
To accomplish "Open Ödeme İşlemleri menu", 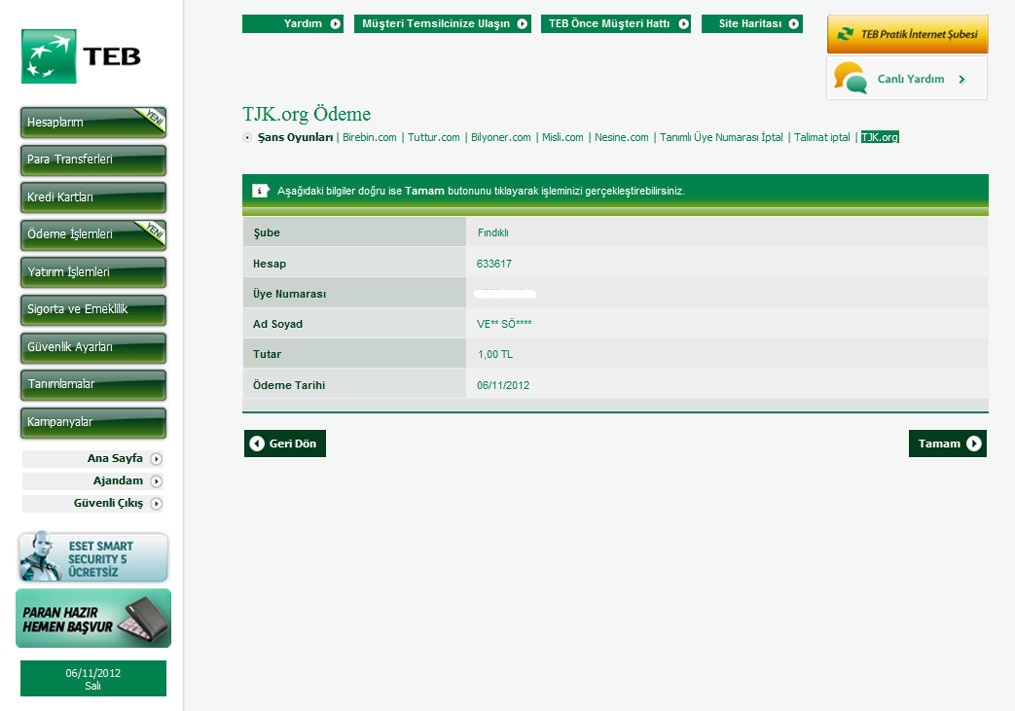I will click(93, 235).
